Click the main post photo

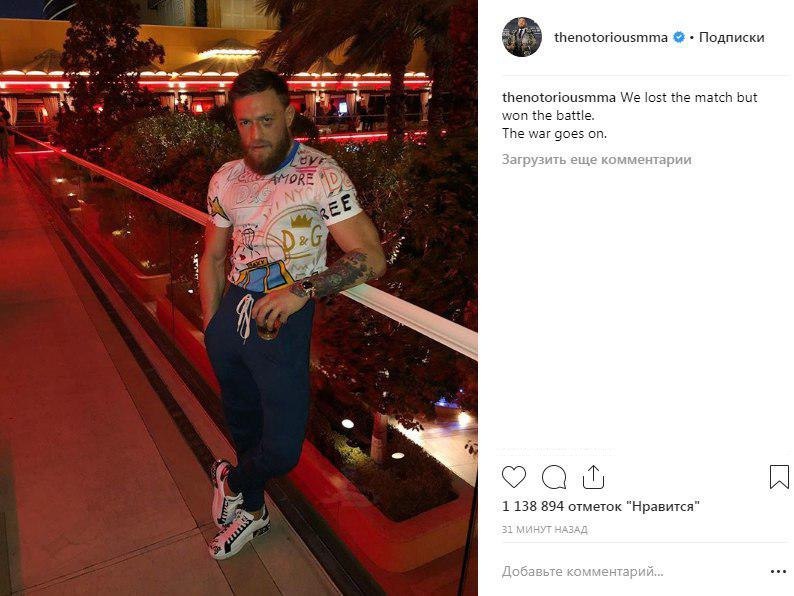click(x=239, y=298)
